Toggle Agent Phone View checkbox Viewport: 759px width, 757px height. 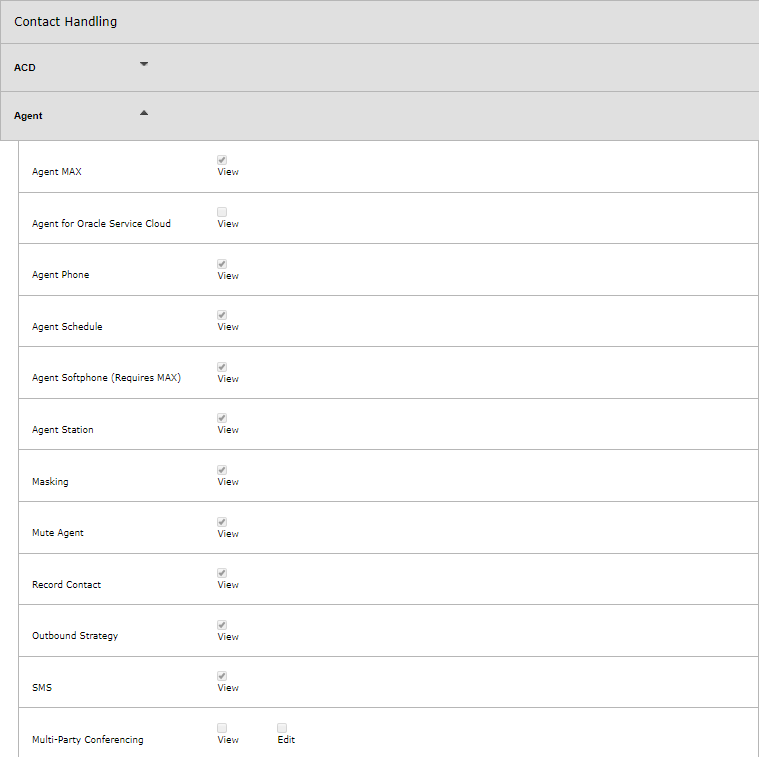click(x=222, y=264)
